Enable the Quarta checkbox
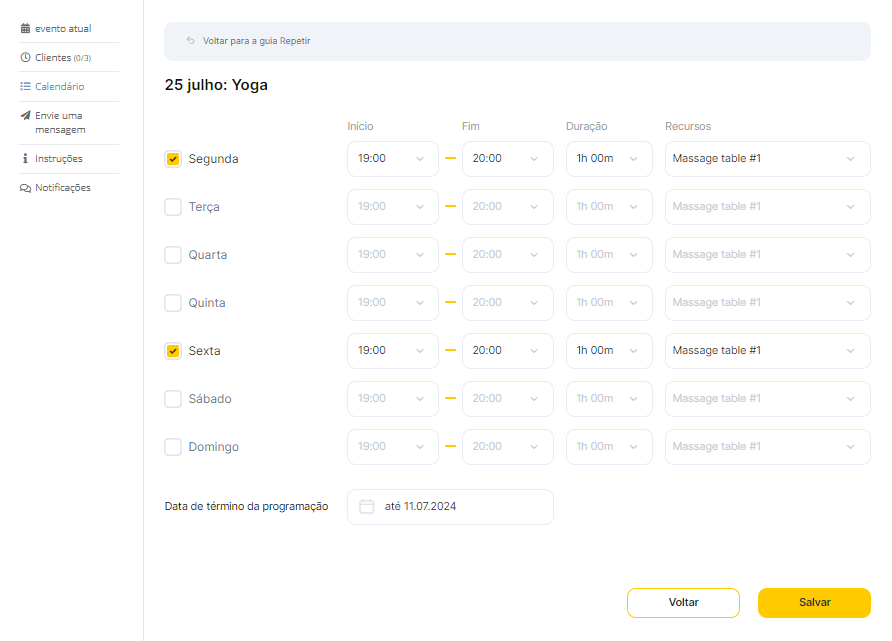This screenshot has width=892, height=641. [x=173, y=255]
